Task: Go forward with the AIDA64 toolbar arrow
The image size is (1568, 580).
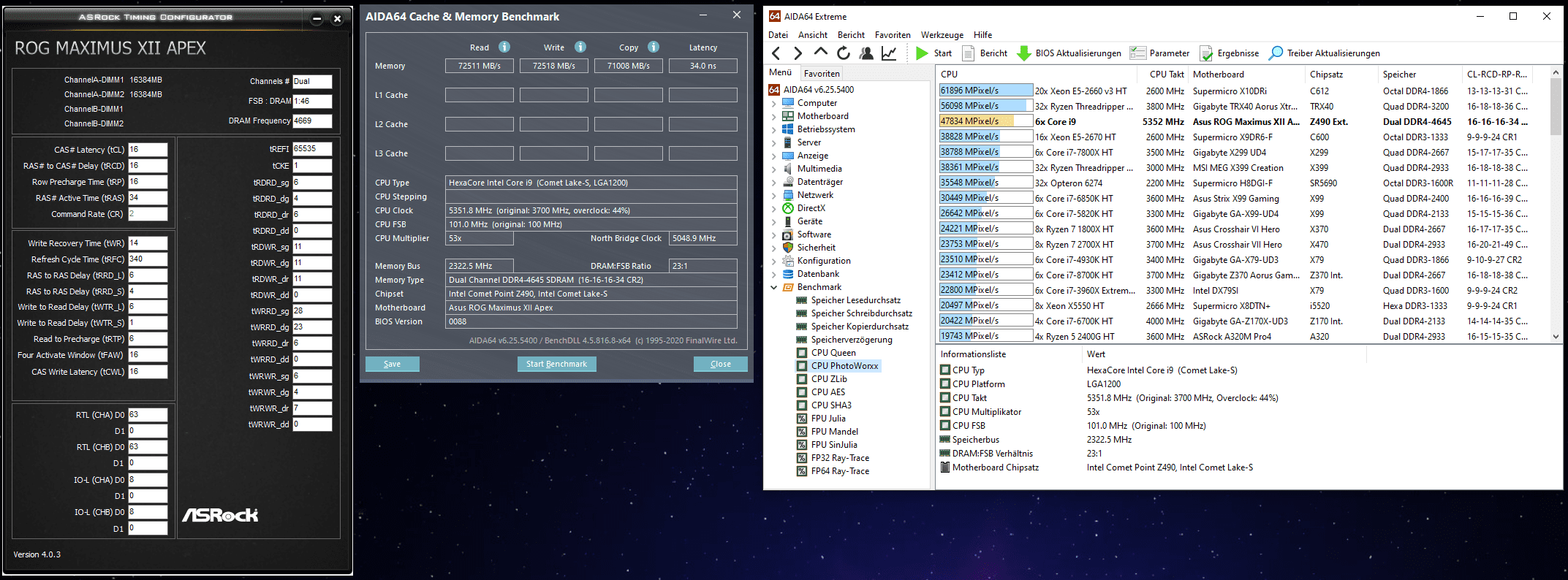Action: (798, 53)
